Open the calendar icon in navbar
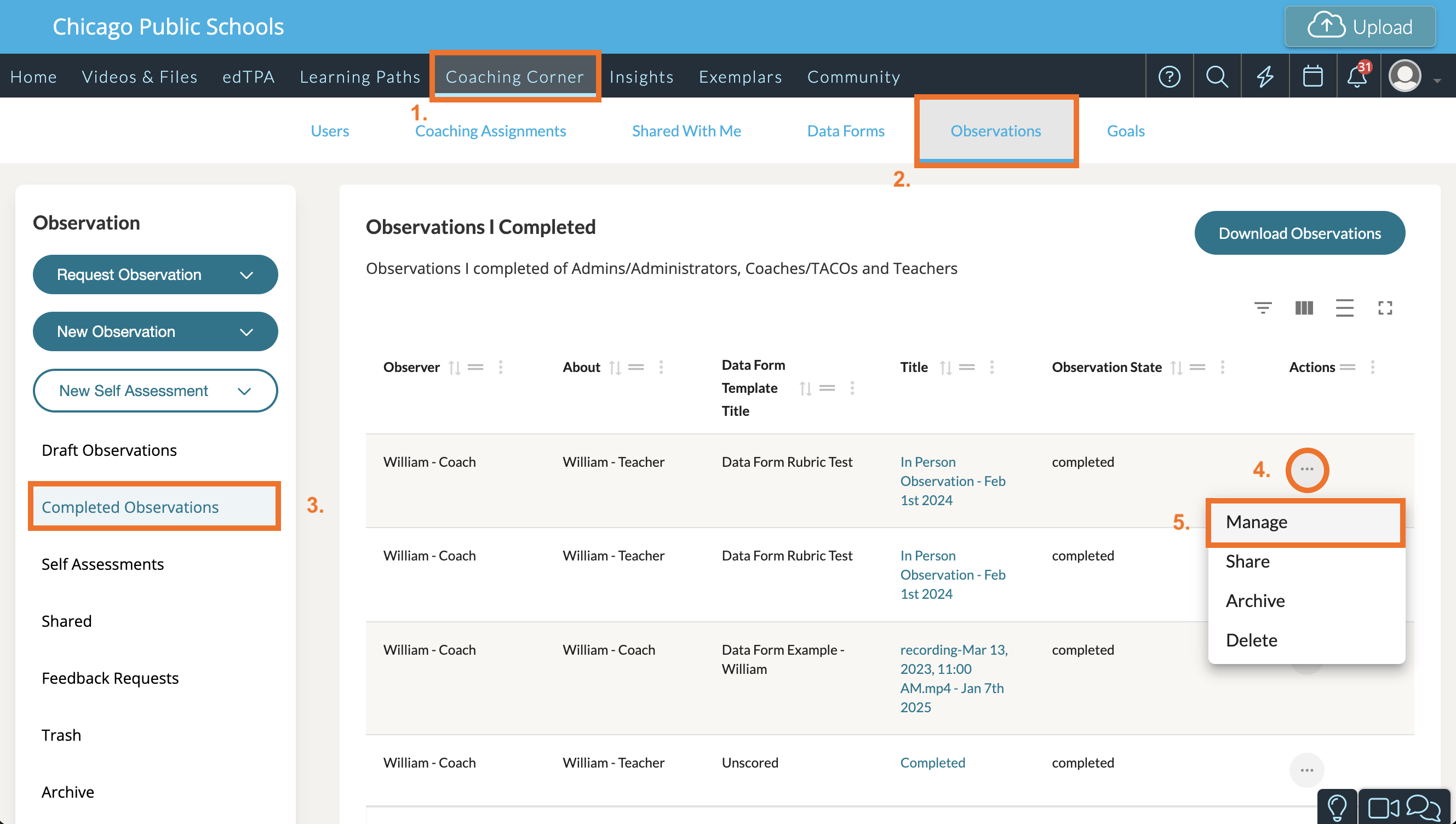Image resolution: width=1456 pixels, height=824 pixels. pos(1312,76)
